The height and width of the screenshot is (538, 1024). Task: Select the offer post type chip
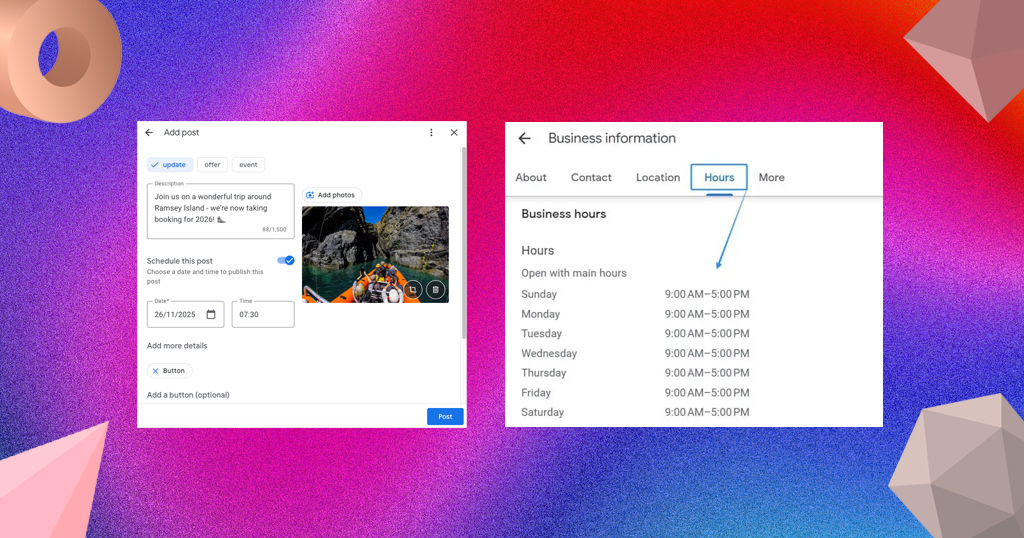212,165
